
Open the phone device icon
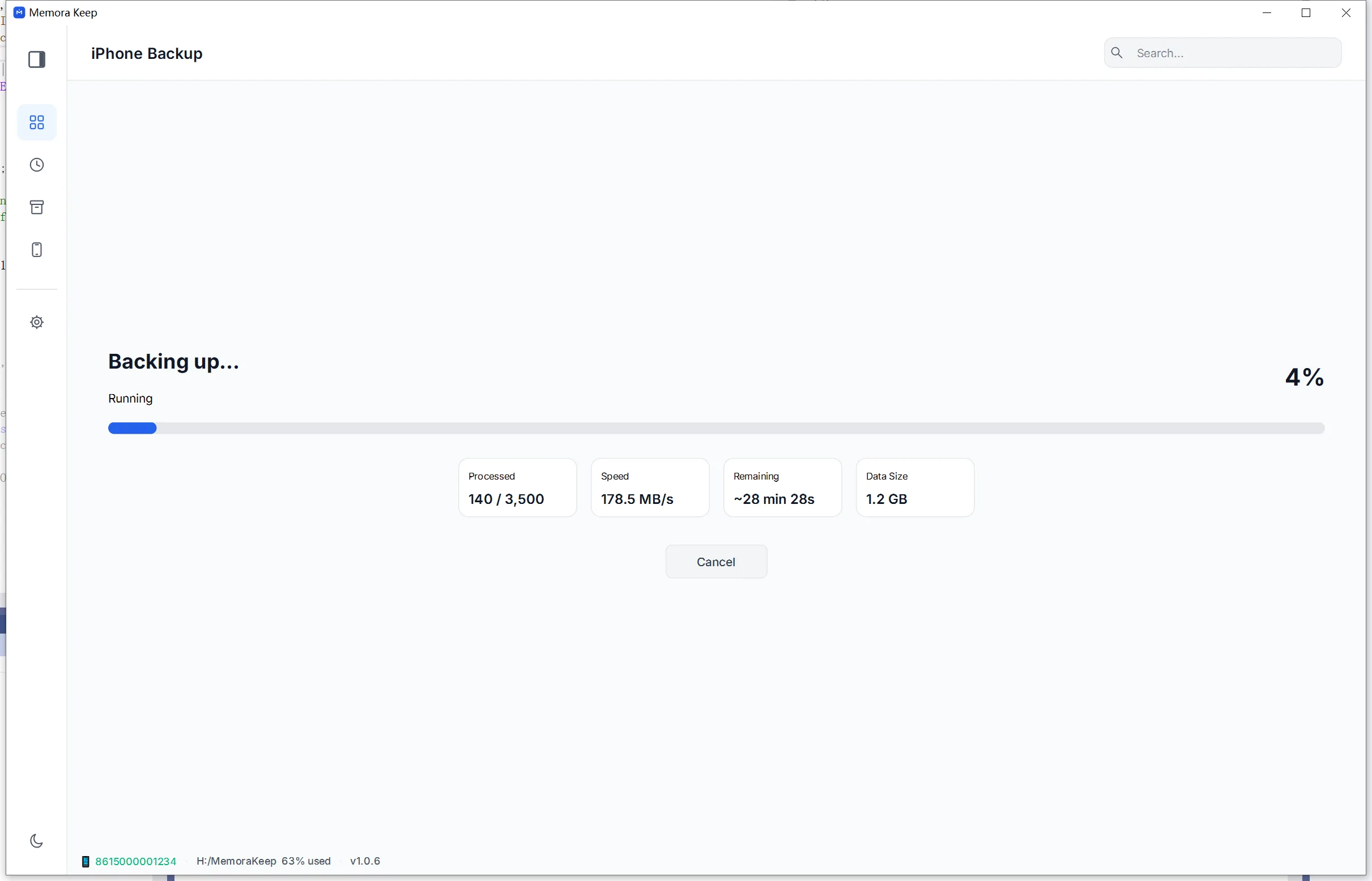tap(37, 250)
